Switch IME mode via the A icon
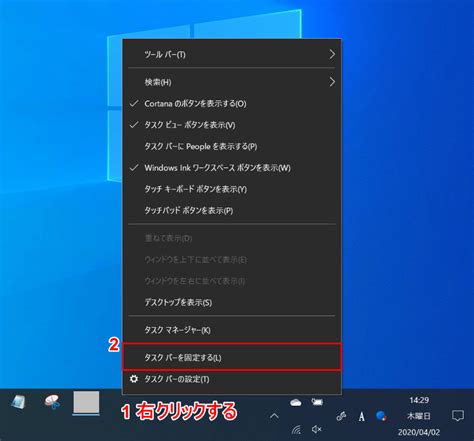This screenshot has height=441, width=474. coord(362,416)
